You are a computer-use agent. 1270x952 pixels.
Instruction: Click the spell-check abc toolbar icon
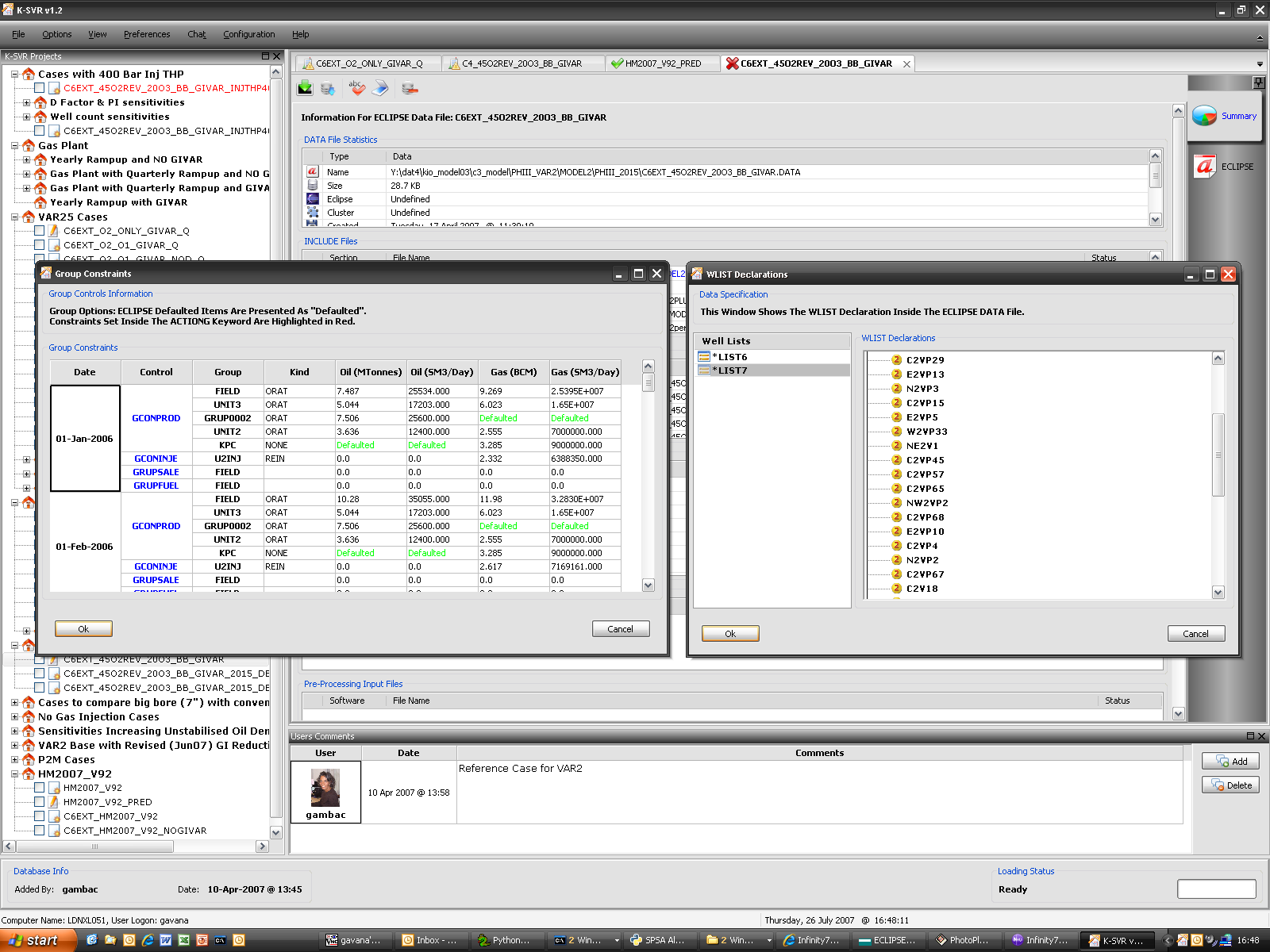coord(356,88)
